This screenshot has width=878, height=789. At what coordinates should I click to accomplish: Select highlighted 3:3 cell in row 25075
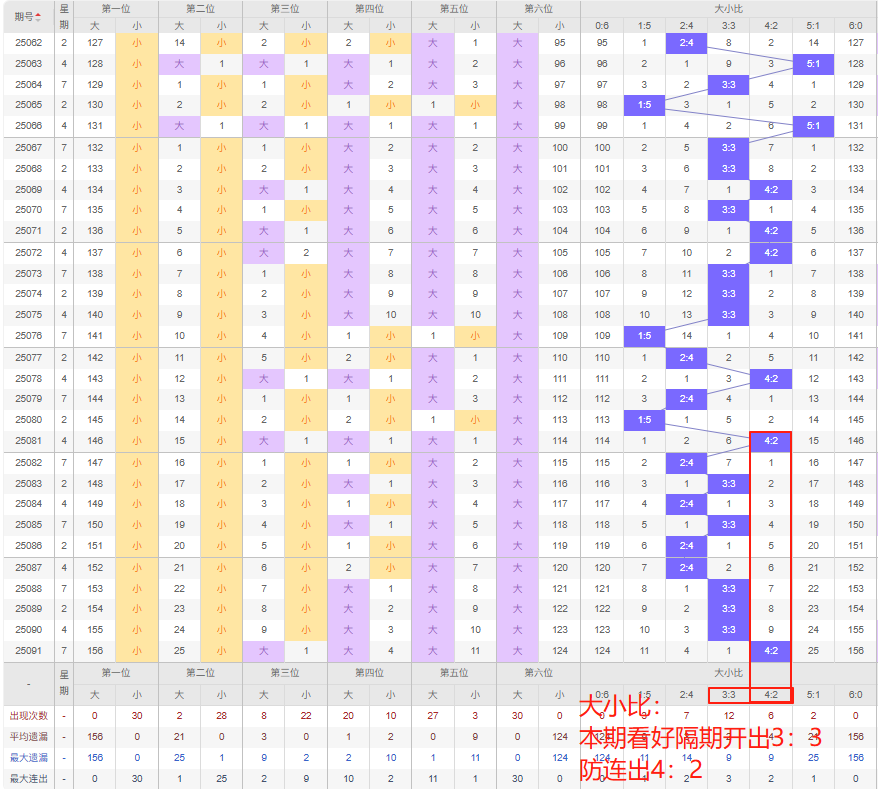(x=728, y=315)
